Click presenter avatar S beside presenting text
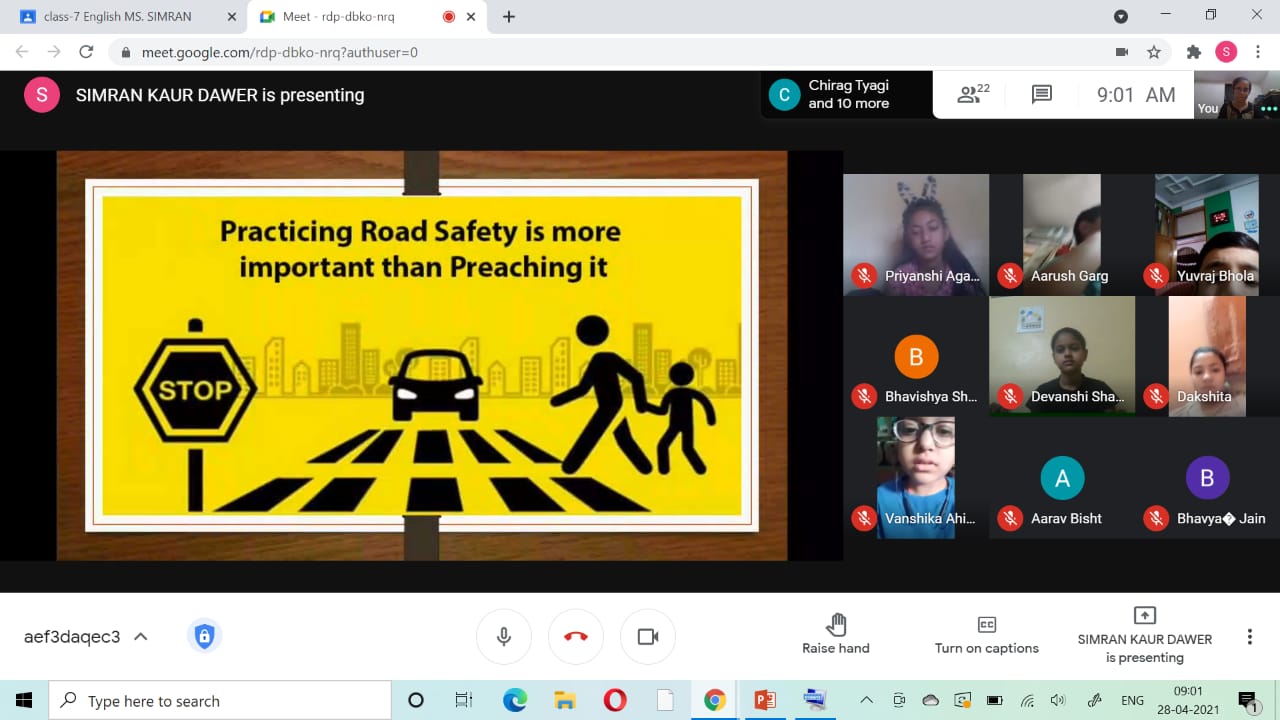The height and width of the screenshot is (720, 1280). (41, 95)
